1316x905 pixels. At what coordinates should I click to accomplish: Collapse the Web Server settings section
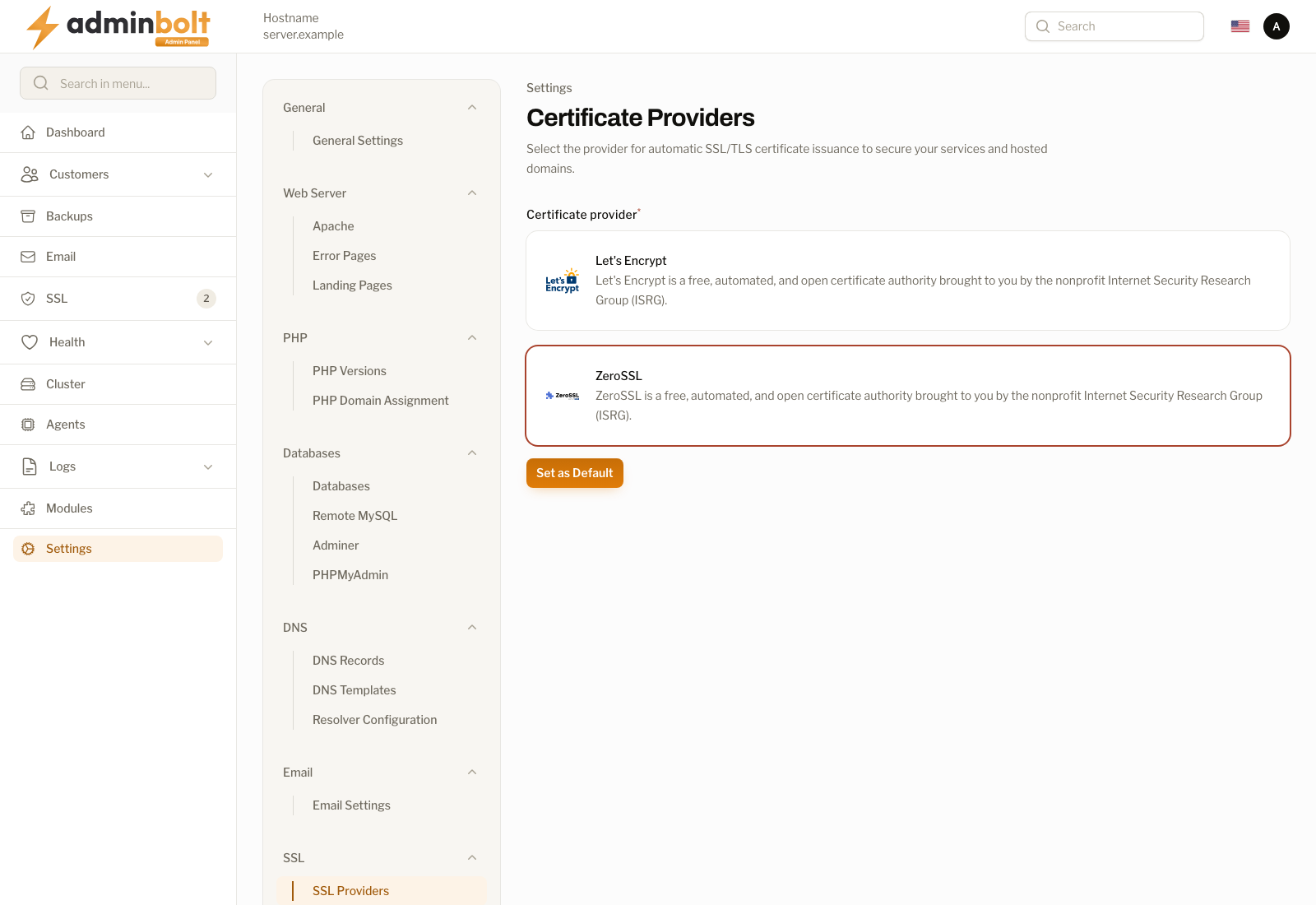click(x=472, y=193)
